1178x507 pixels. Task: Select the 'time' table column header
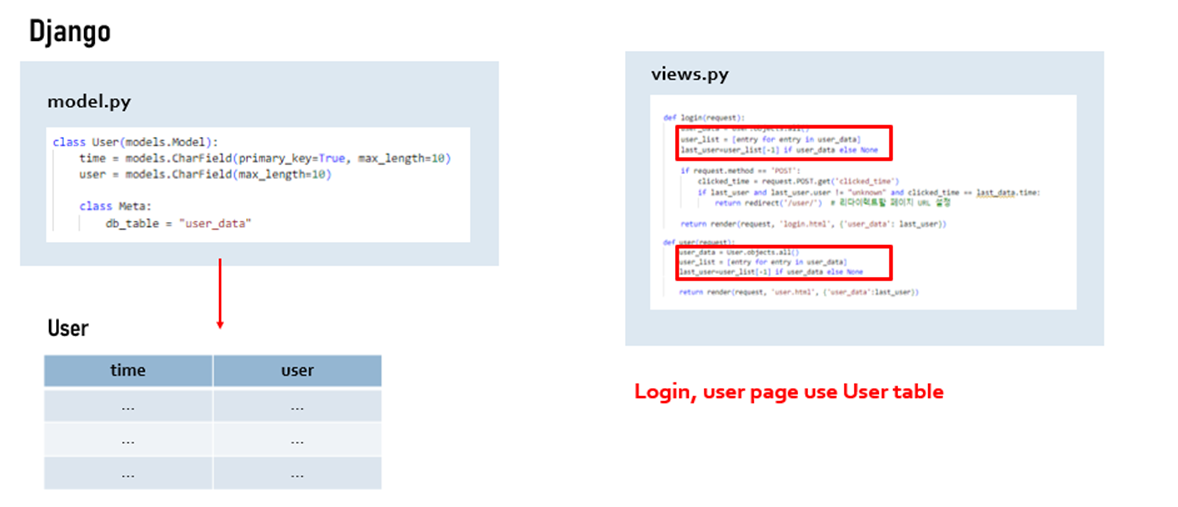[x=128, y=370]
